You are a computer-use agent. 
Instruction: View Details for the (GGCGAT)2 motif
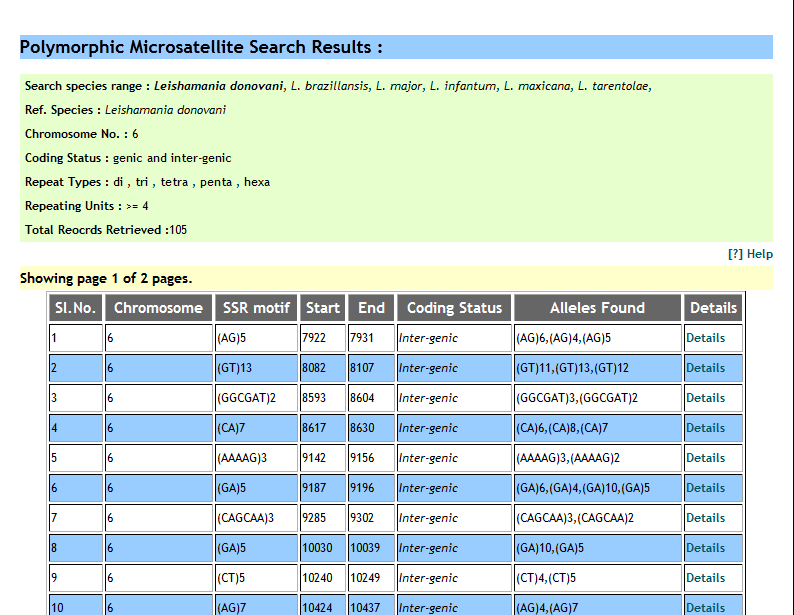coord(705,398)
